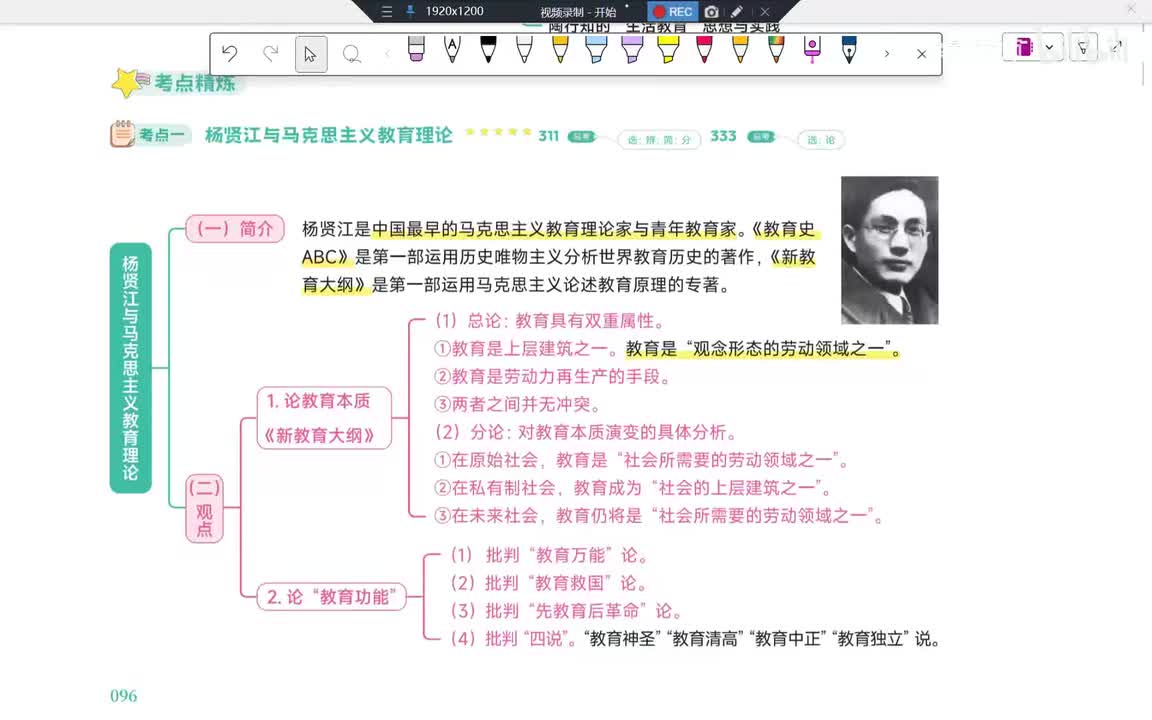Image resolution: width=1152 pixels, height=720 pixels.
Task: Open the annotation pencil in the recording bar
Action: 737,12
